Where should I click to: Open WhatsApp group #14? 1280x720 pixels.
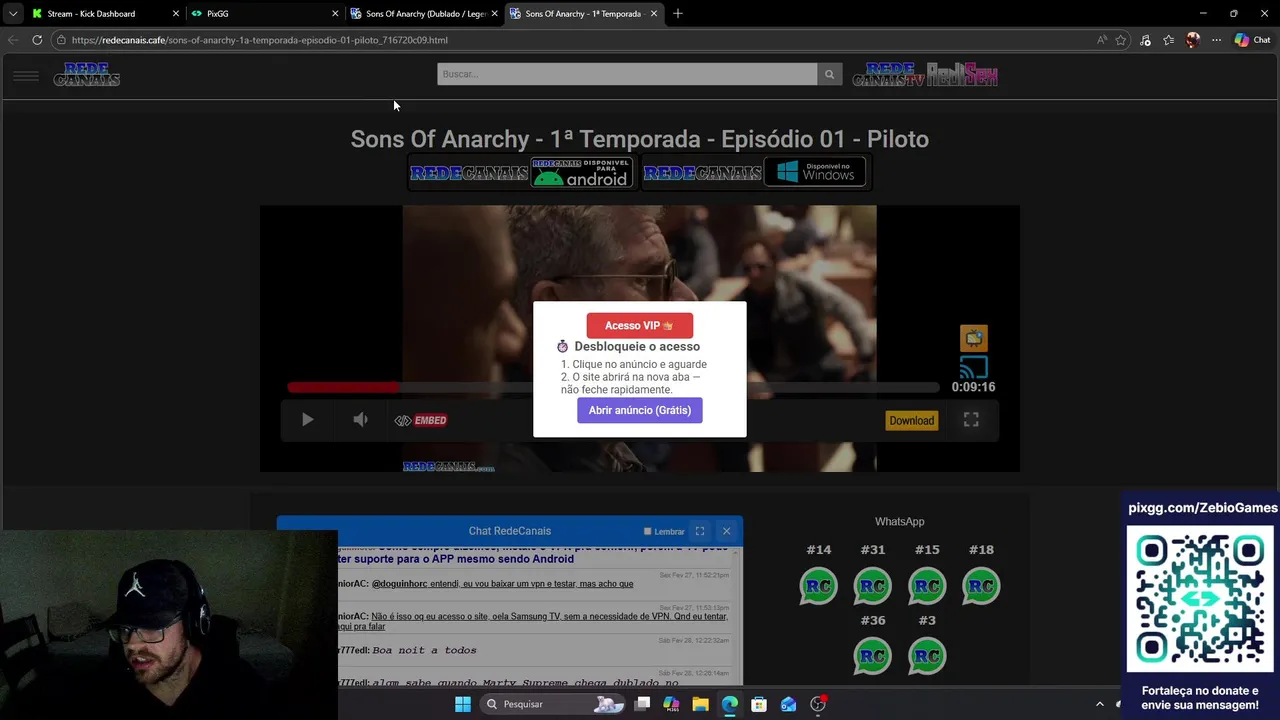[818, 586]
